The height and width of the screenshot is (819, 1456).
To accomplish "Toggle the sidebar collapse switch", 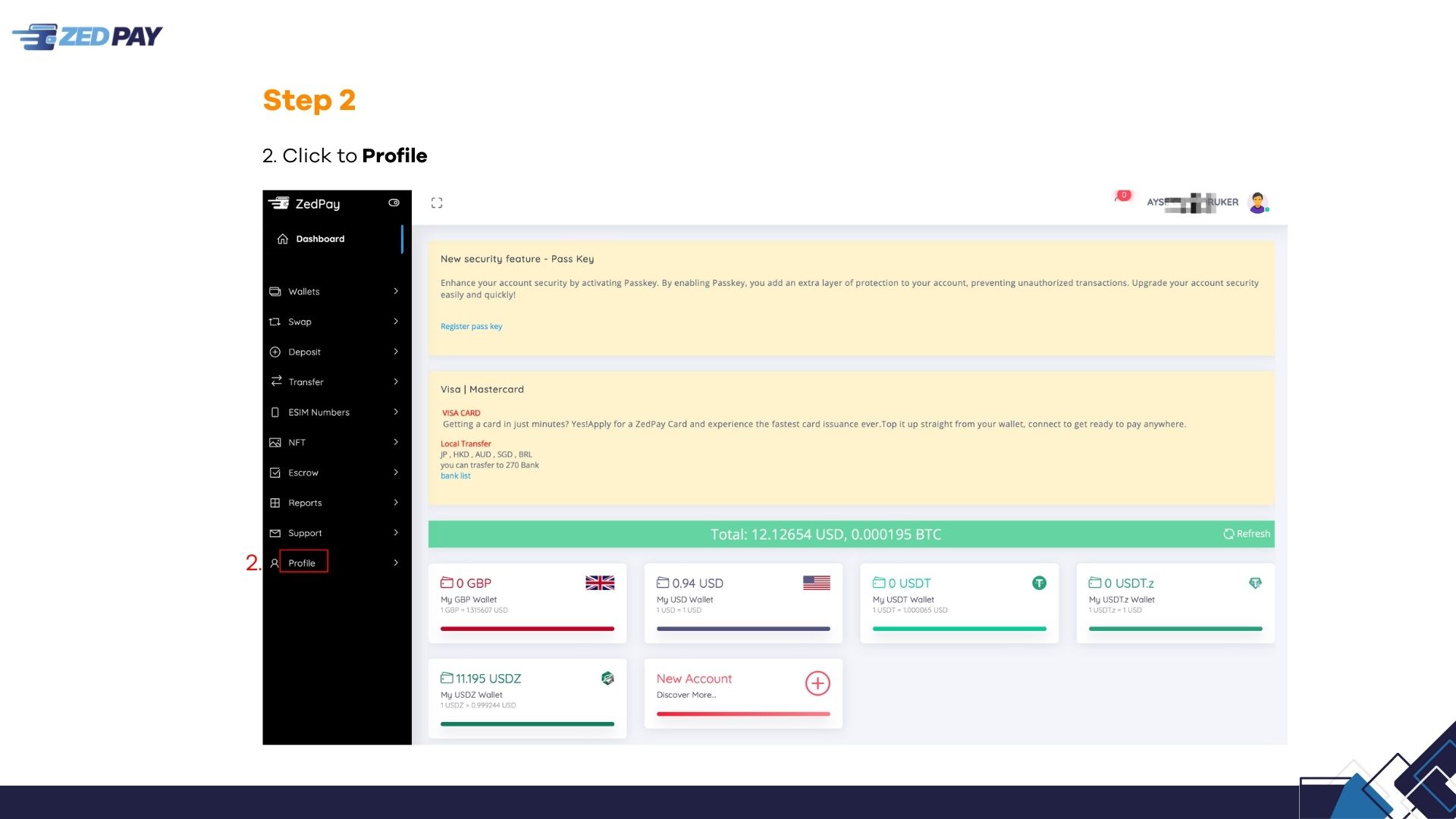I will click(x=394, y=202).
